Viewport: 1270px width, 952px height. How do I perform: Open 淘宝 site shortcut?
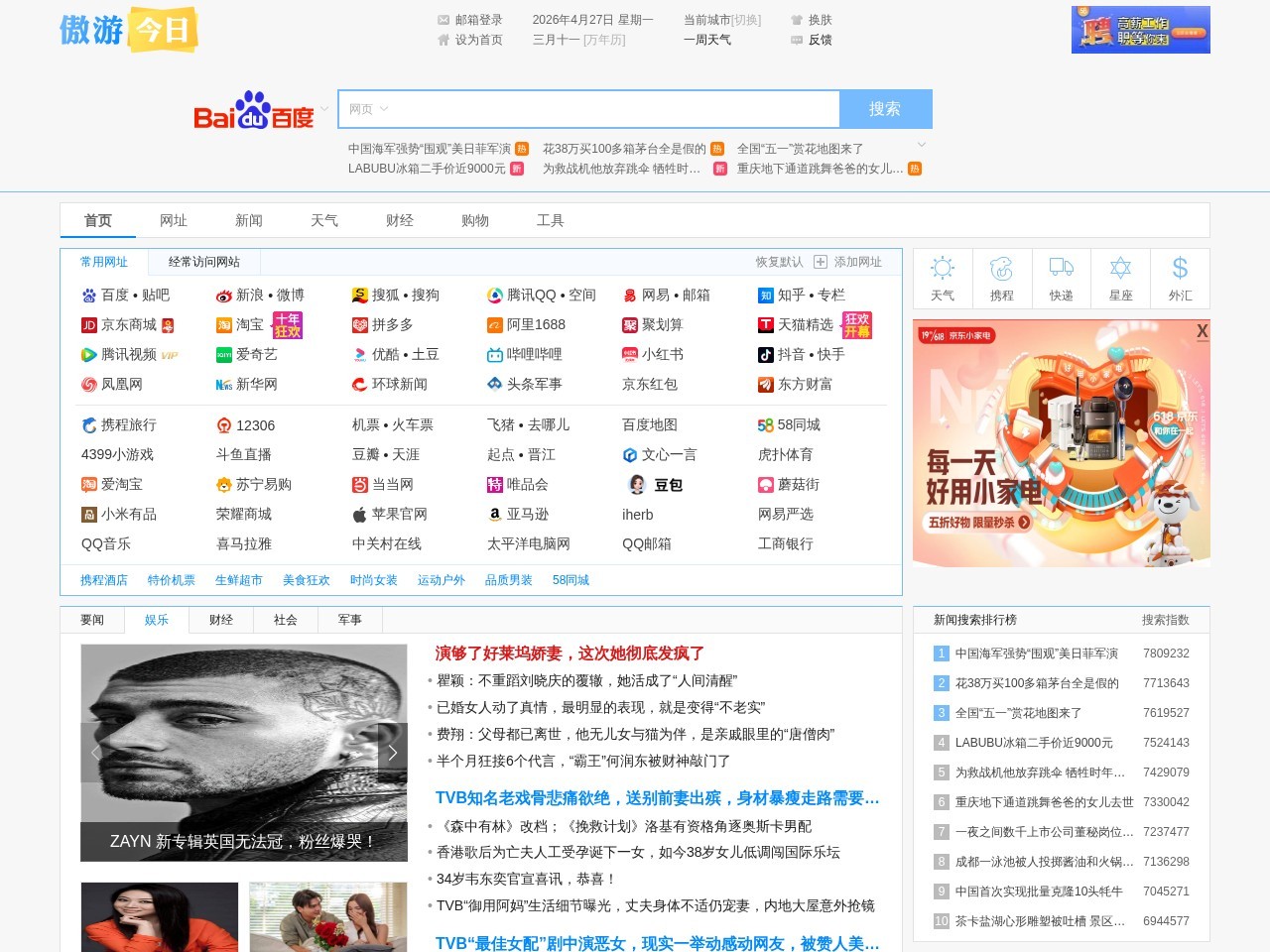click(x=240, y=324)
